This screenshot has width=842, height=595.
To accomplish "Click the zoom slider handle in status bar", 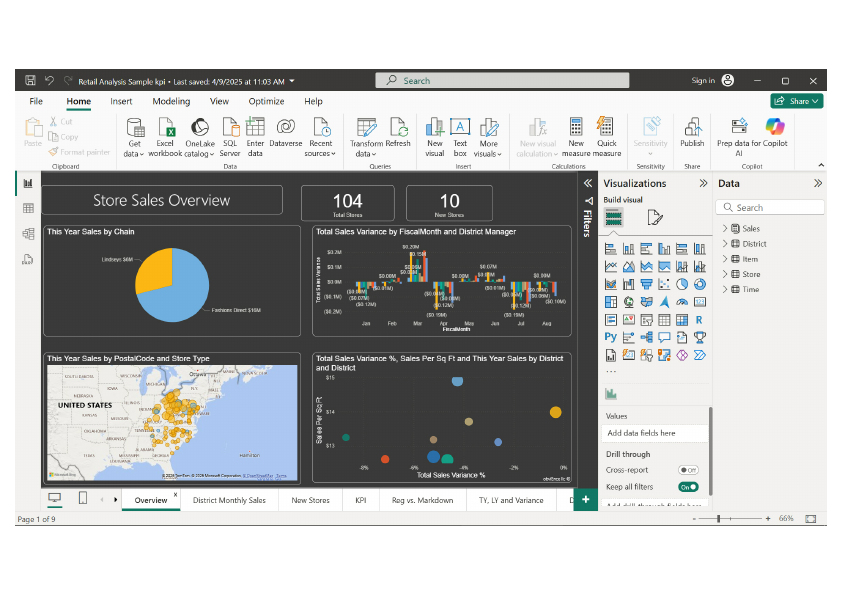I will point(718,518).
